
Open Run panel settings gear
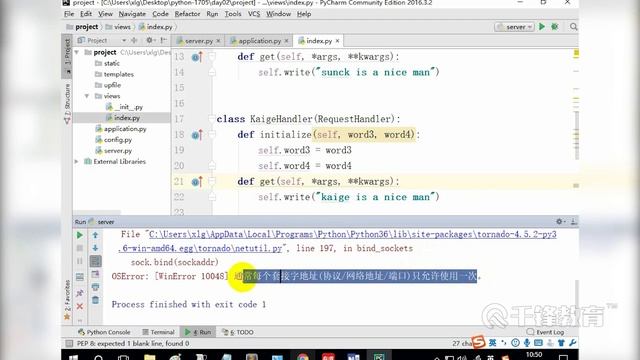[x=560, y=222]
